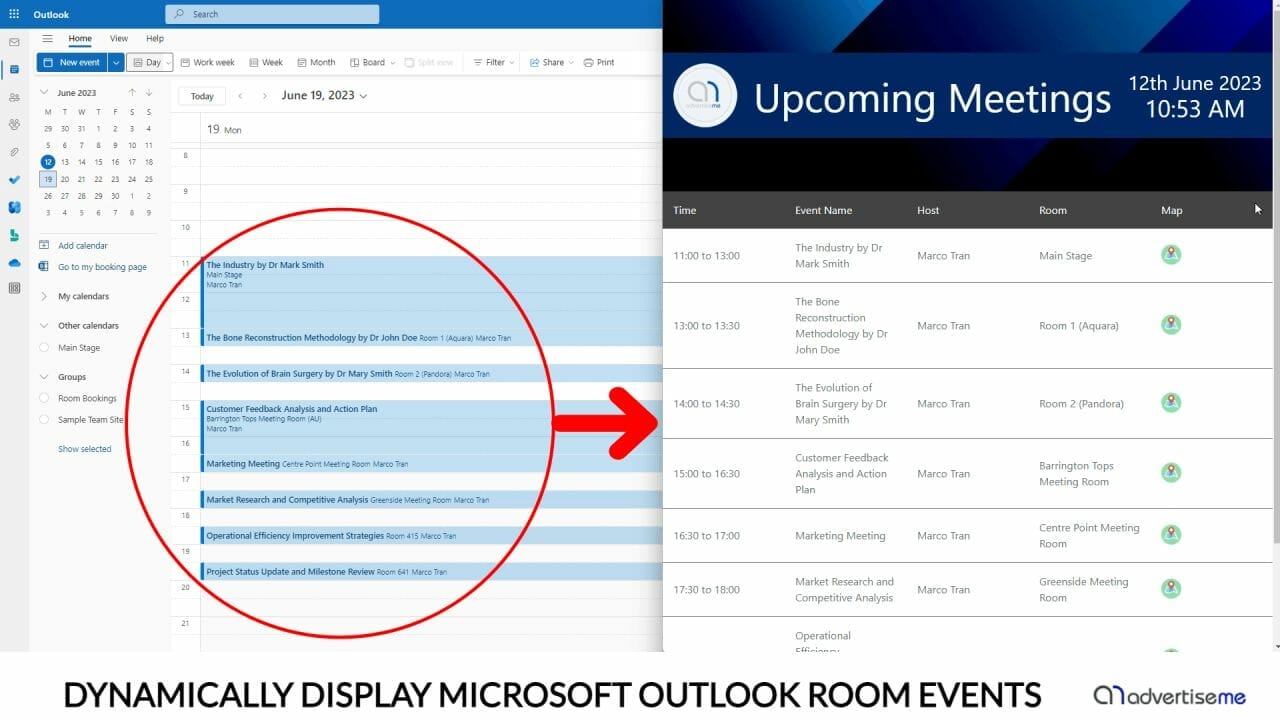Toggle the Sample Team Site calendar
The image size is (1280, 720).
click(44, 420)
